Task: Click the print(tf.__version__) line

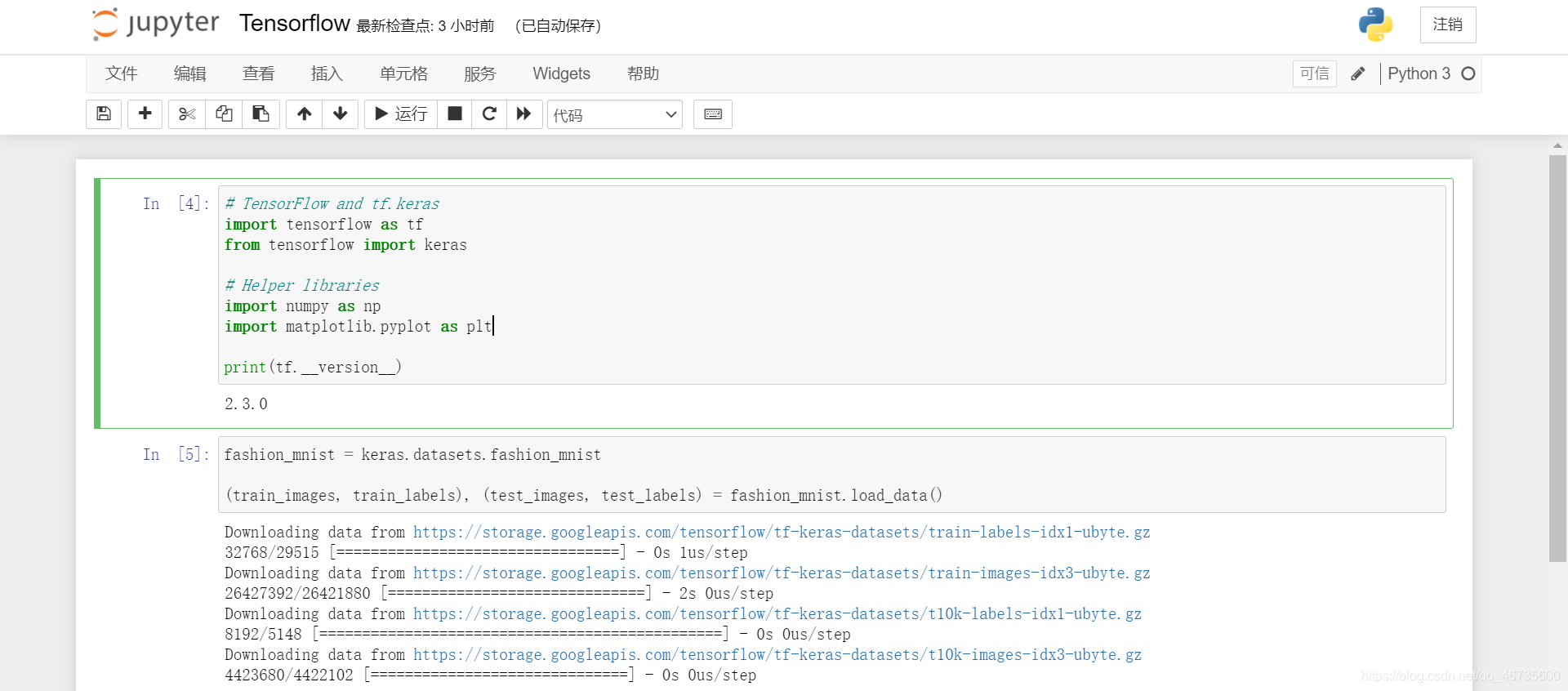Action: click(x=313, y=368)
